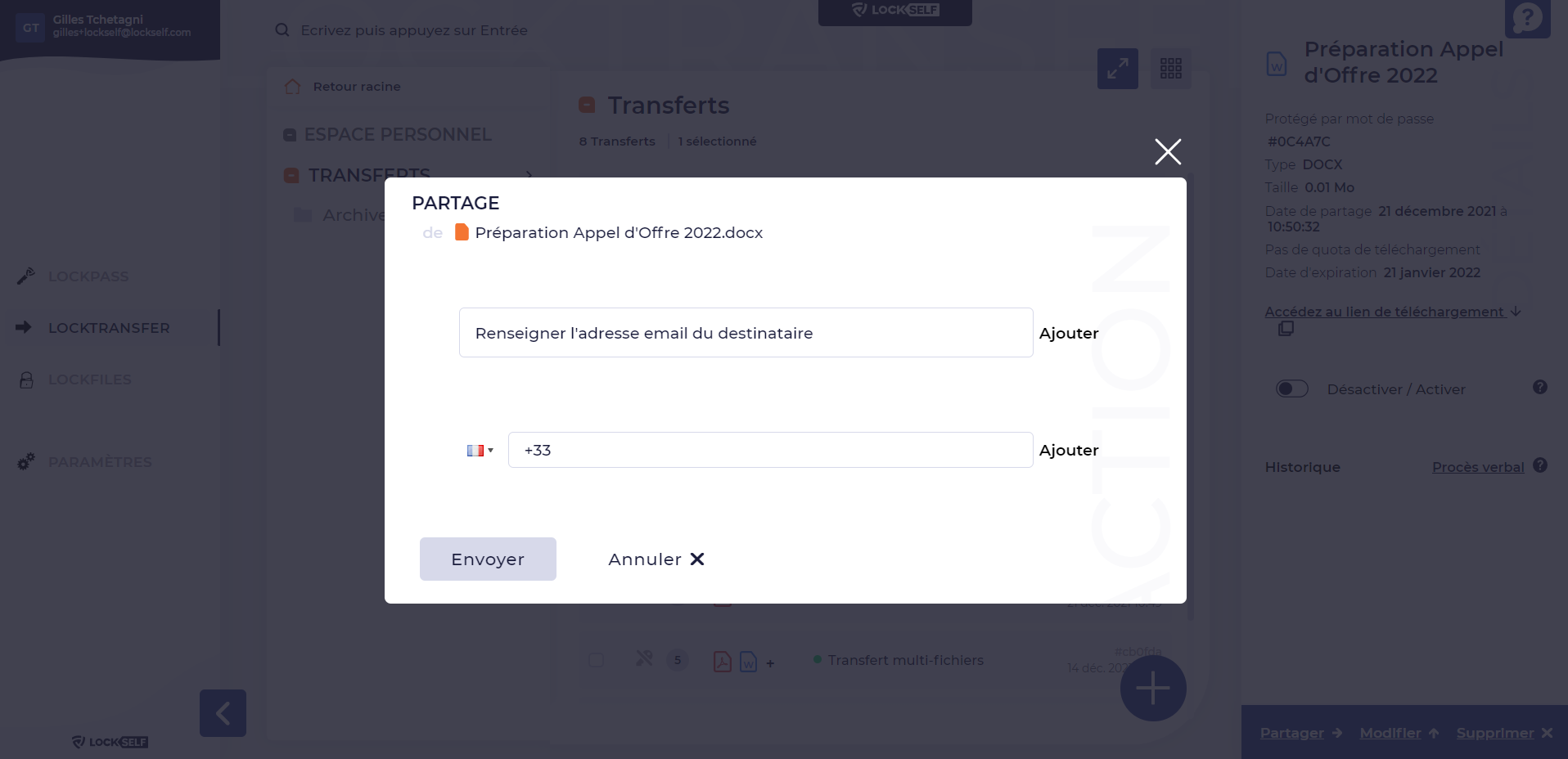Switch to grid view icon
This screenshot has width=1568, height=759.
pos(1171,69)
